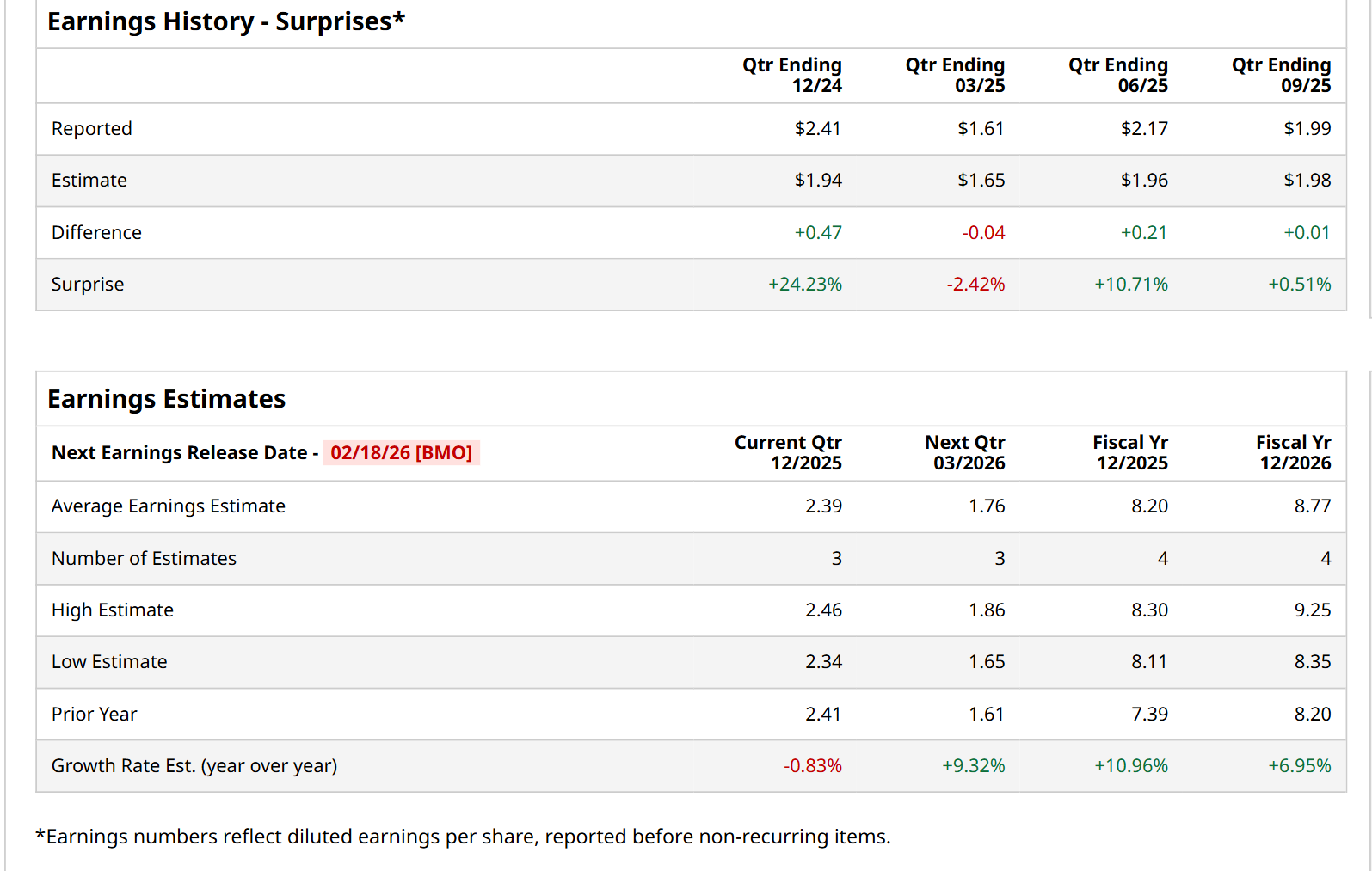Select the Qtr Ending 06/25 column header
Viewport: 1372px width, 871px height.
(1117, 76)
